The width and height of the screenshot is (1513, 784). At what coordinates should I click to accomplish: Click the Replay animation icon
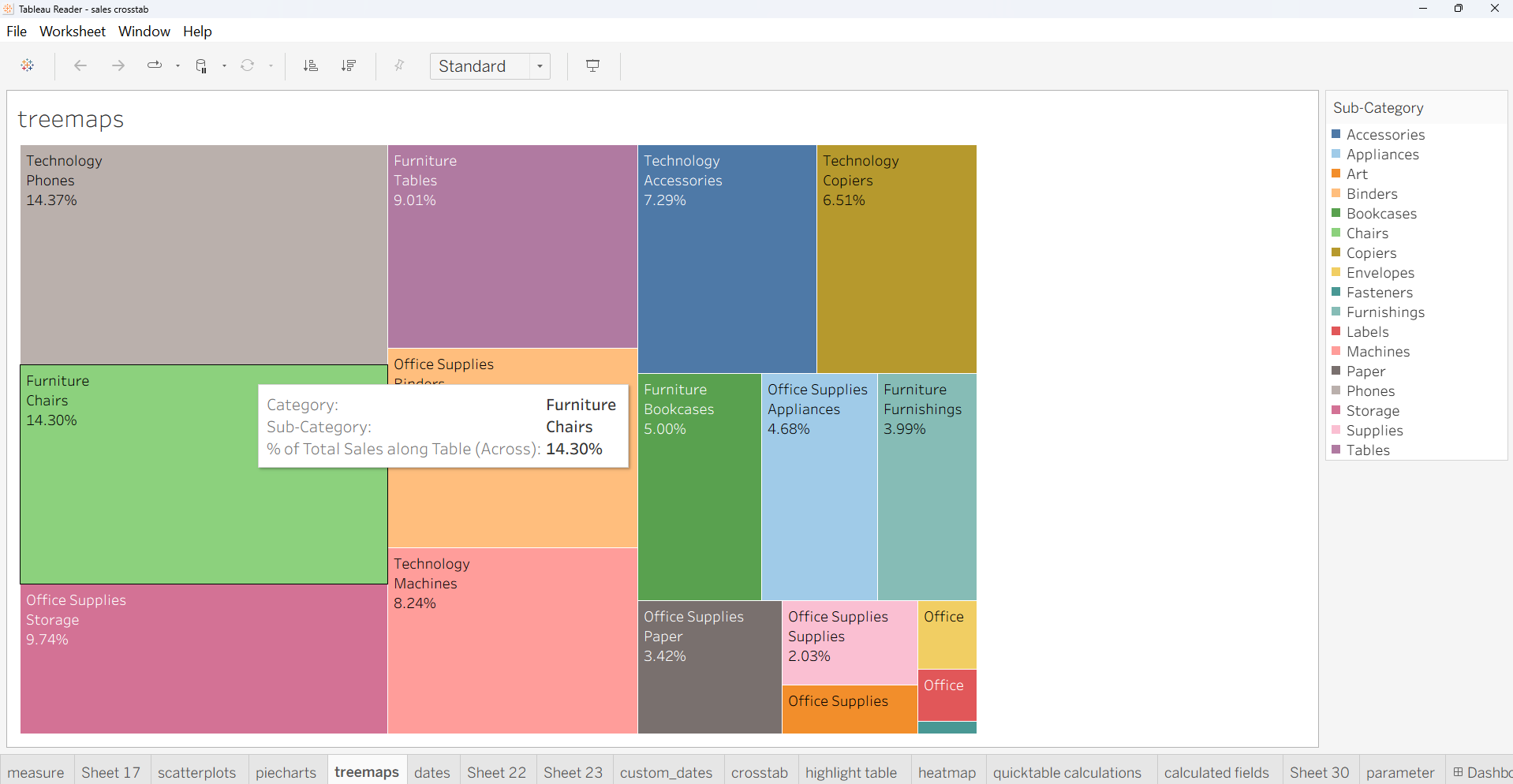pos(155,65)
